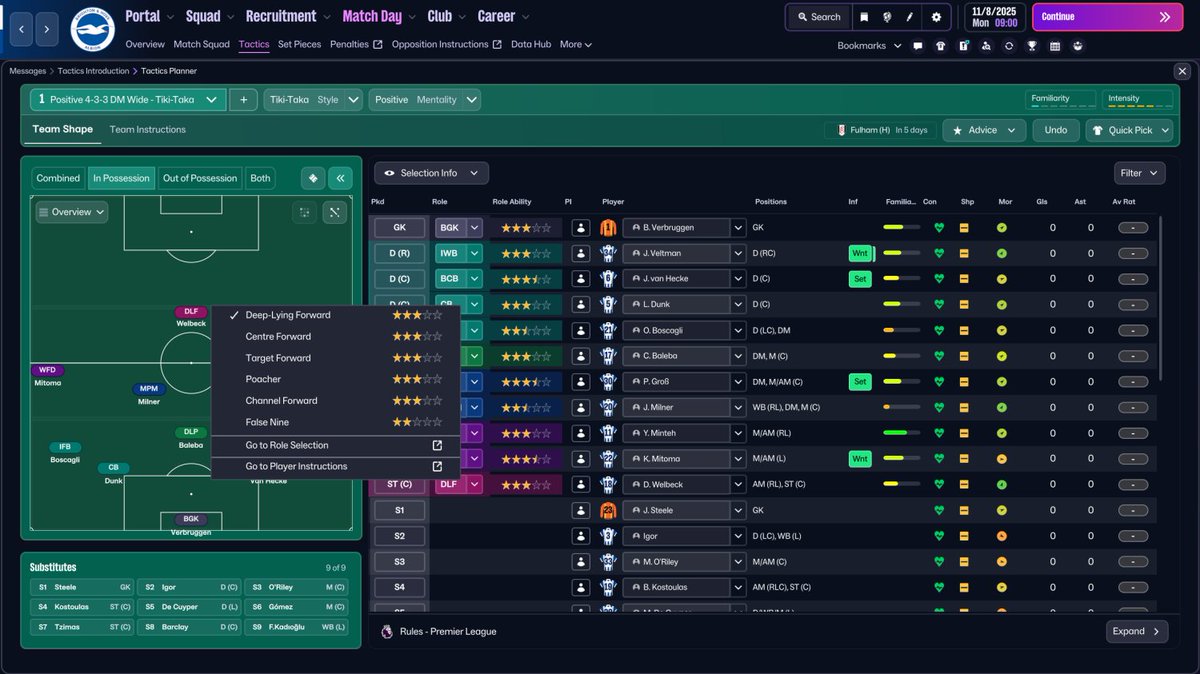Open the trophy competitions shortcut
Viewport: 1200px width, 674px height.
pos(1032,46)
